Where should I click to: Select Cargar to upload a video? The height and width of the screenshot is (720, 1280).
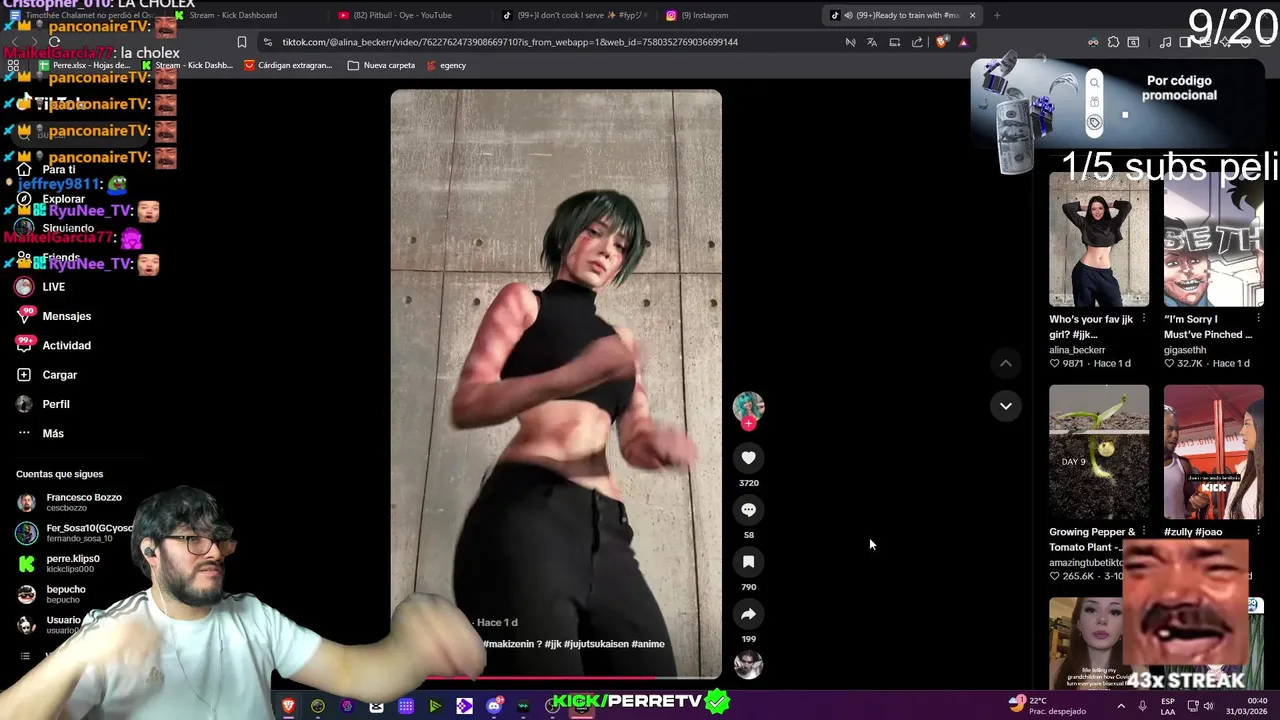coord(47,375)
